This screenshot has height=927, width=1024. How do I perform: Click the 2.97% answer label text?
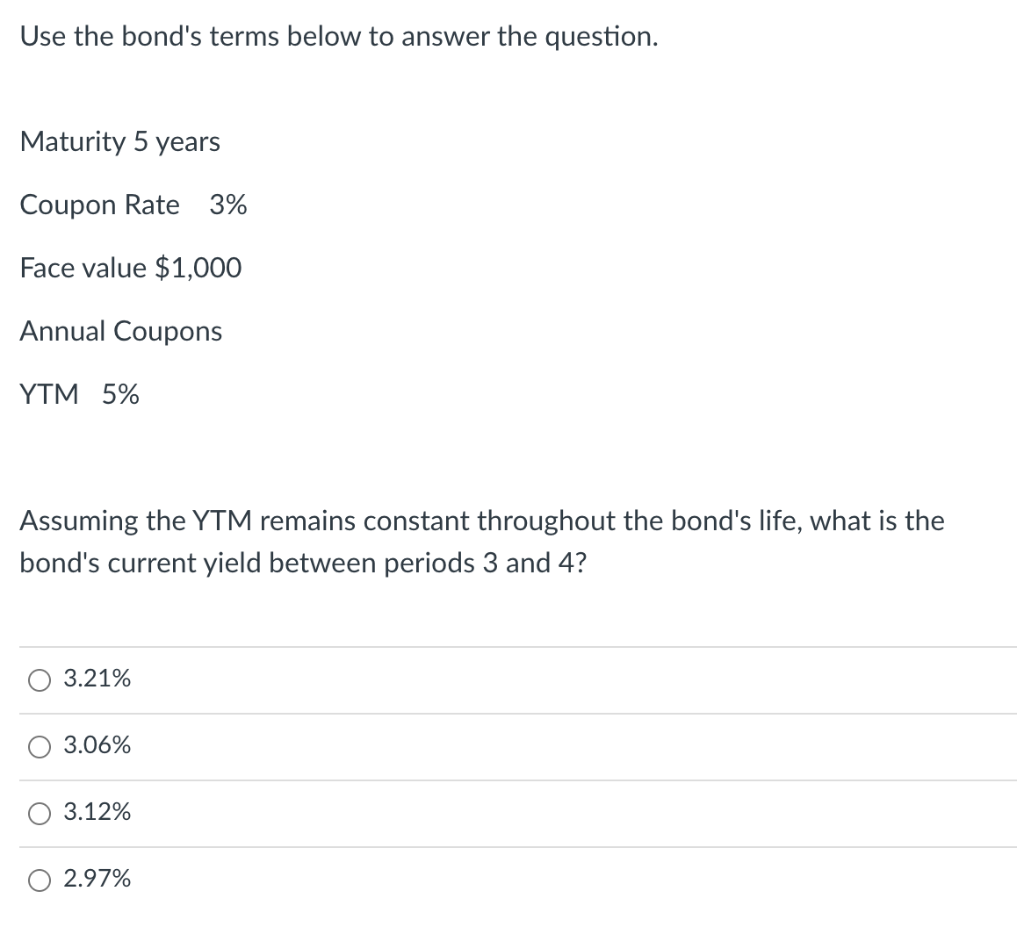[x=96, y=879]
